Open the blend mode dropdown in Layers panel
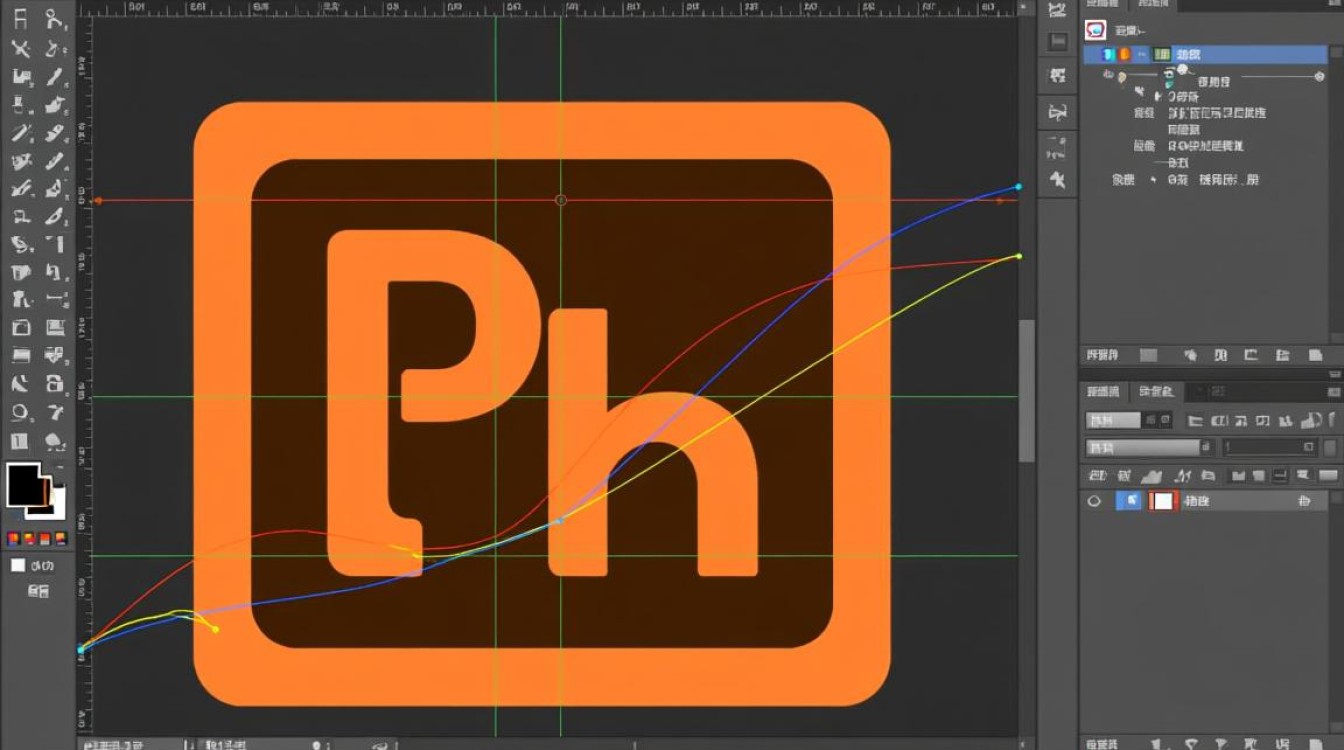 (1113, 421)
